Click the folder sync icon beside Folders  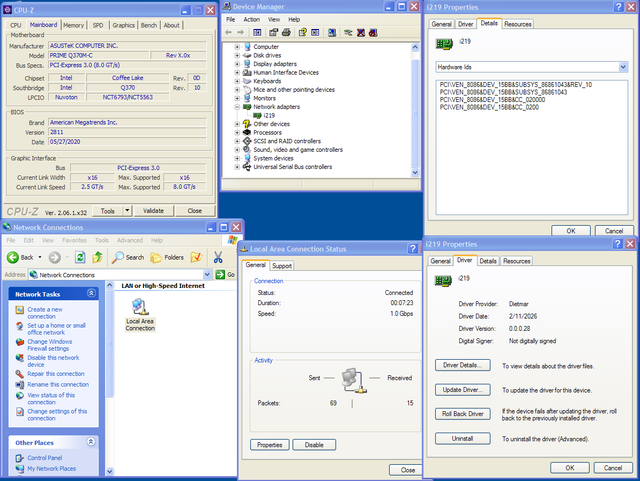[x=196, y=257]
